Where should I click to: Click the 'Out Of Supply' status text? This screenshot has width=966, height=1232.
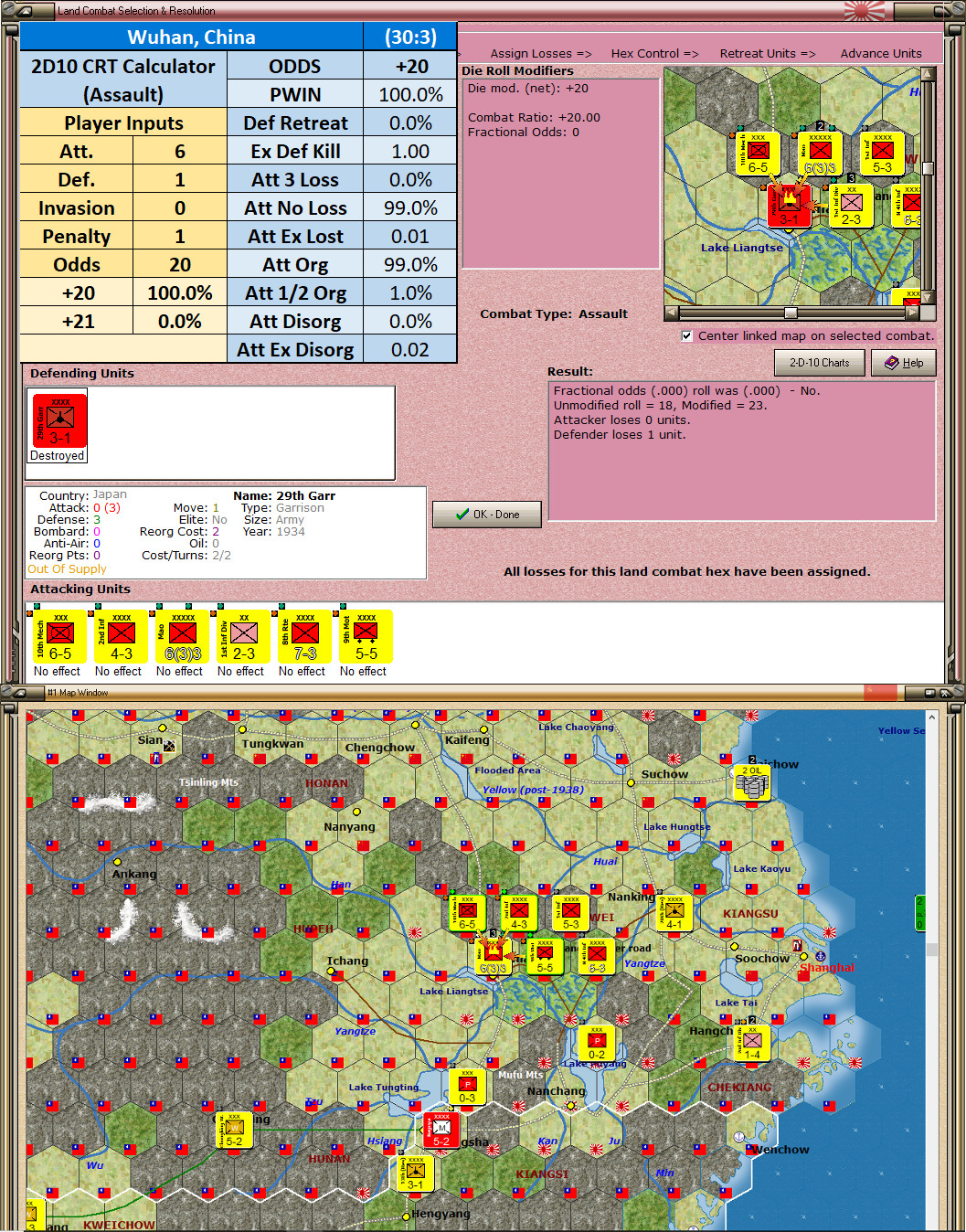tap(67, 568)
